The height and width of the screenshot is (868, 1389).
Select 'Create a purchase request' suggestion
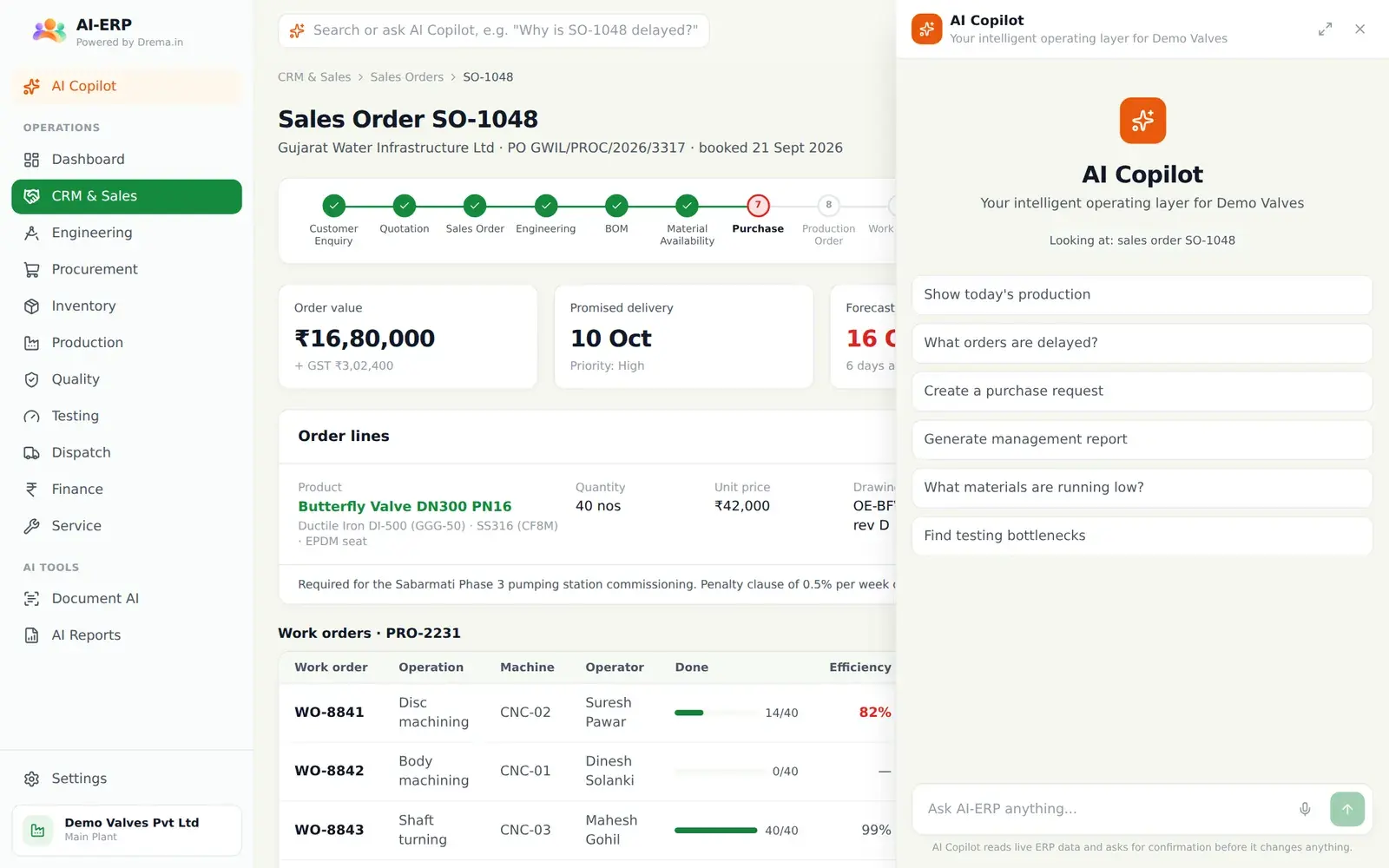[x=1142, y=391]
